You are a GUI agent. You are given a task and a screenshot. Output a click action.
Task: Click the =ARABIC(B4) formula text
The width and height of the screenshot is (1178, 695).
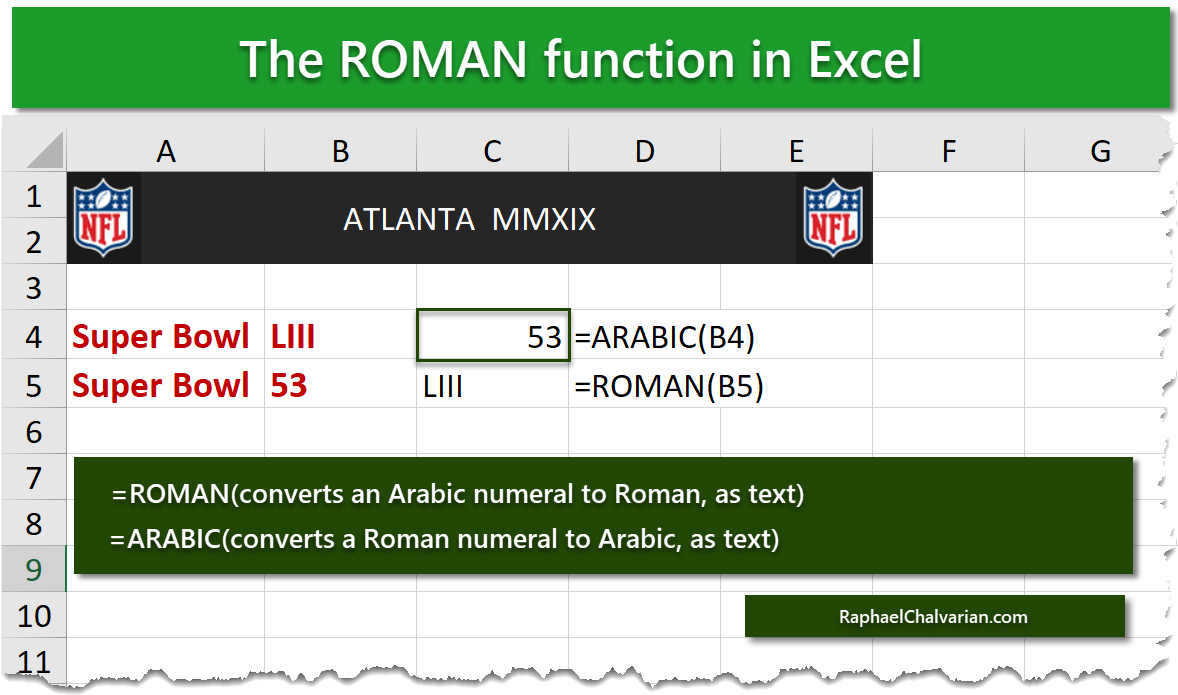click(x=664, y=337)
